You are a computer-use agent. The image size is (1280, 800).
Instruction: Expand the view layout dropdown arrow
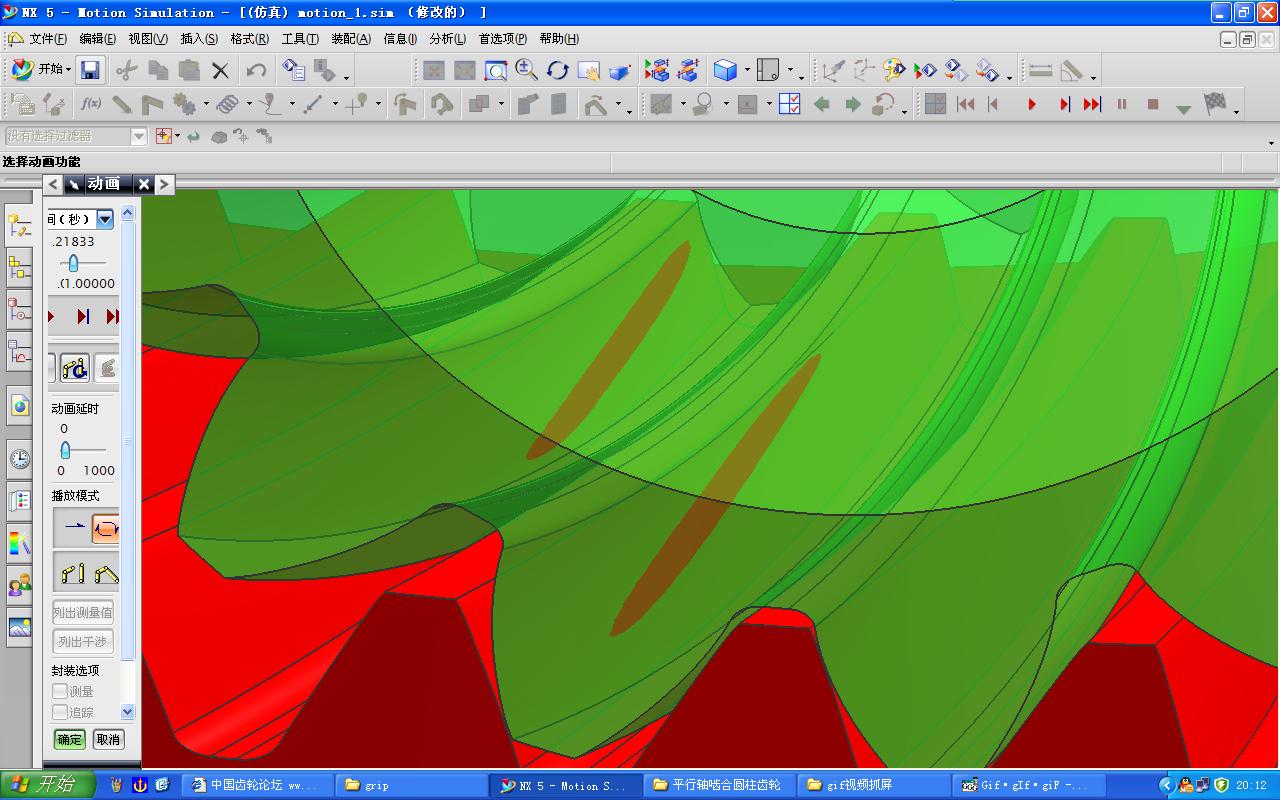click(x=789, y=72)
